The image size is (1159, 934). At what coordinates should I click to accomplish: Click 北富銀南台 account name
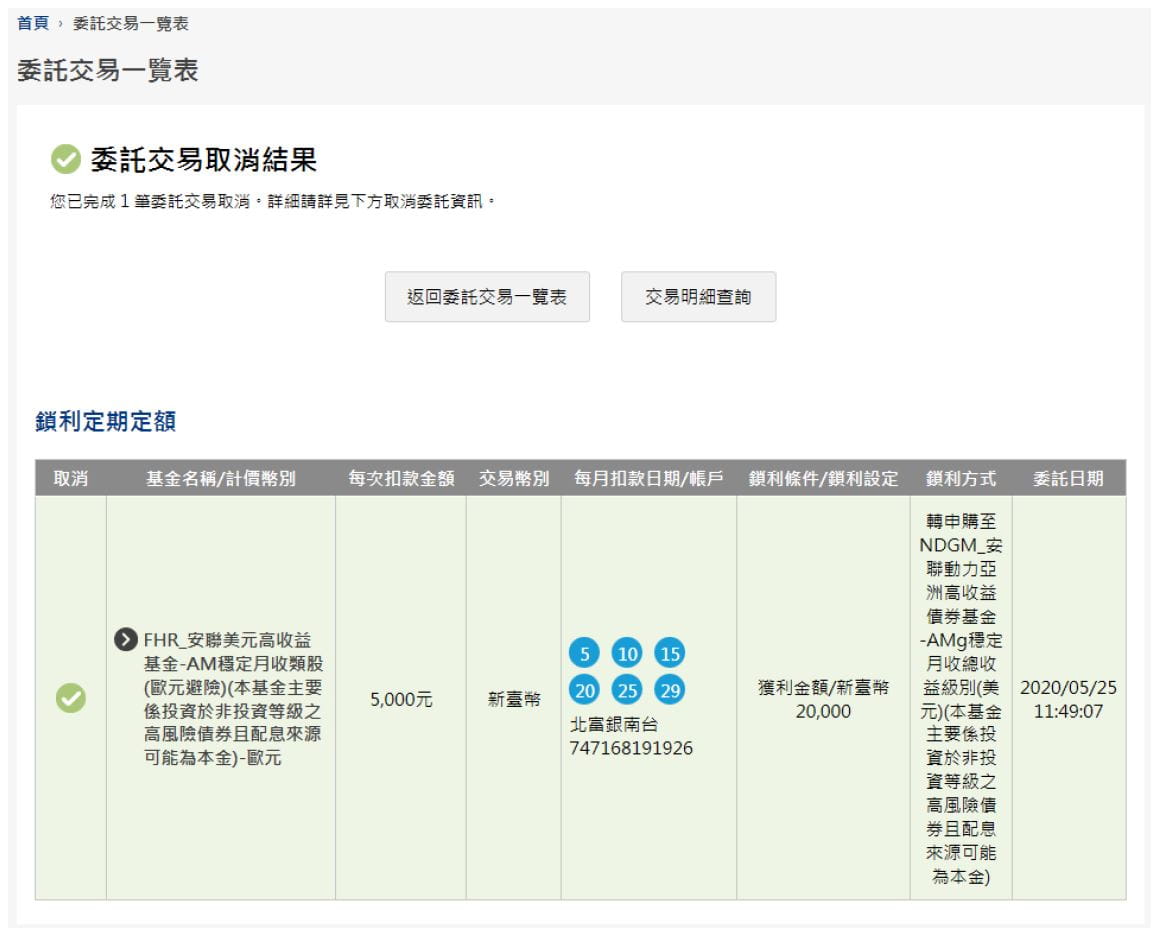(614, 724)
